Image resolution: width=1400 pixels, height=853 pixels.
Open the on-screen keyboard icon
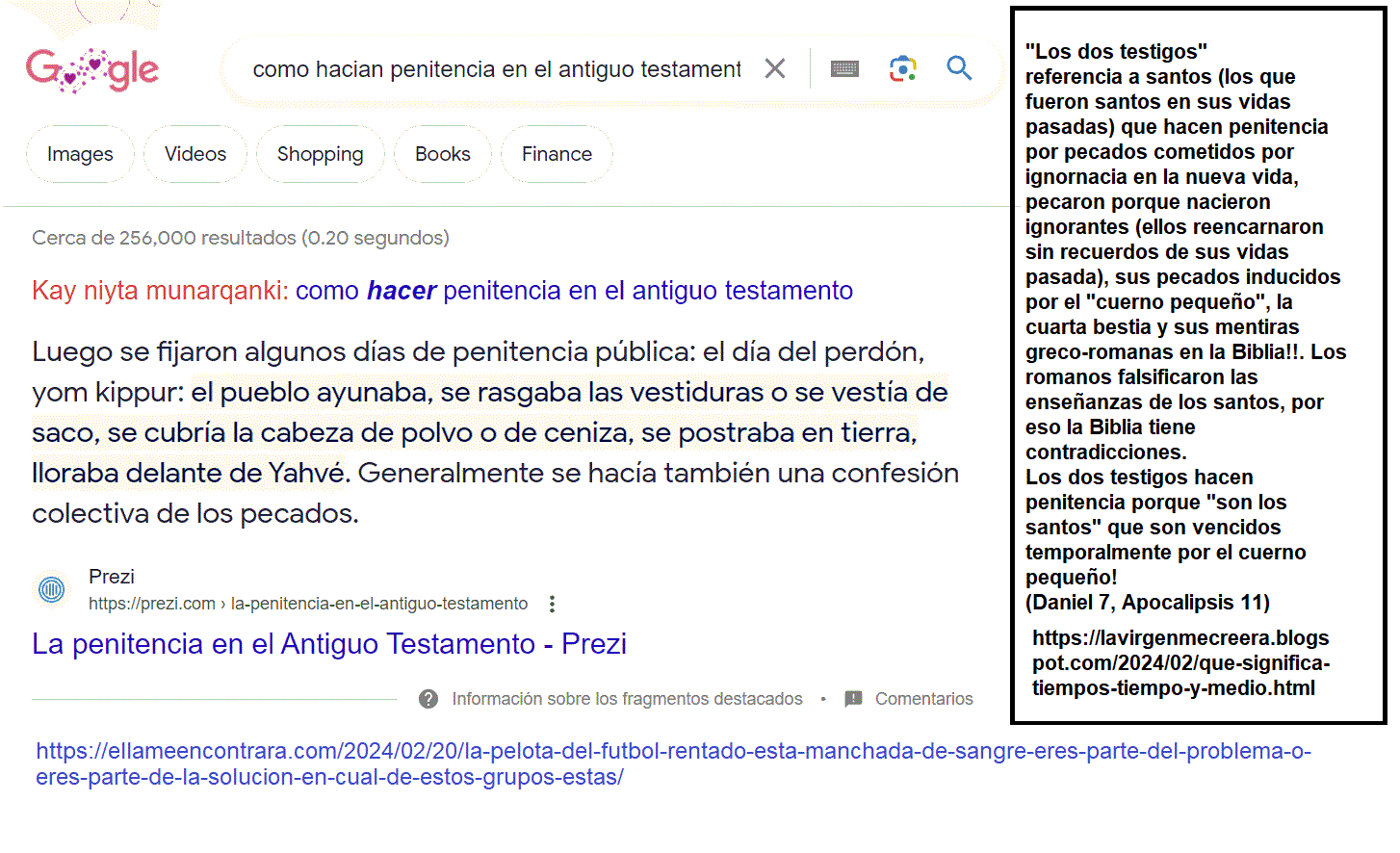844,67
